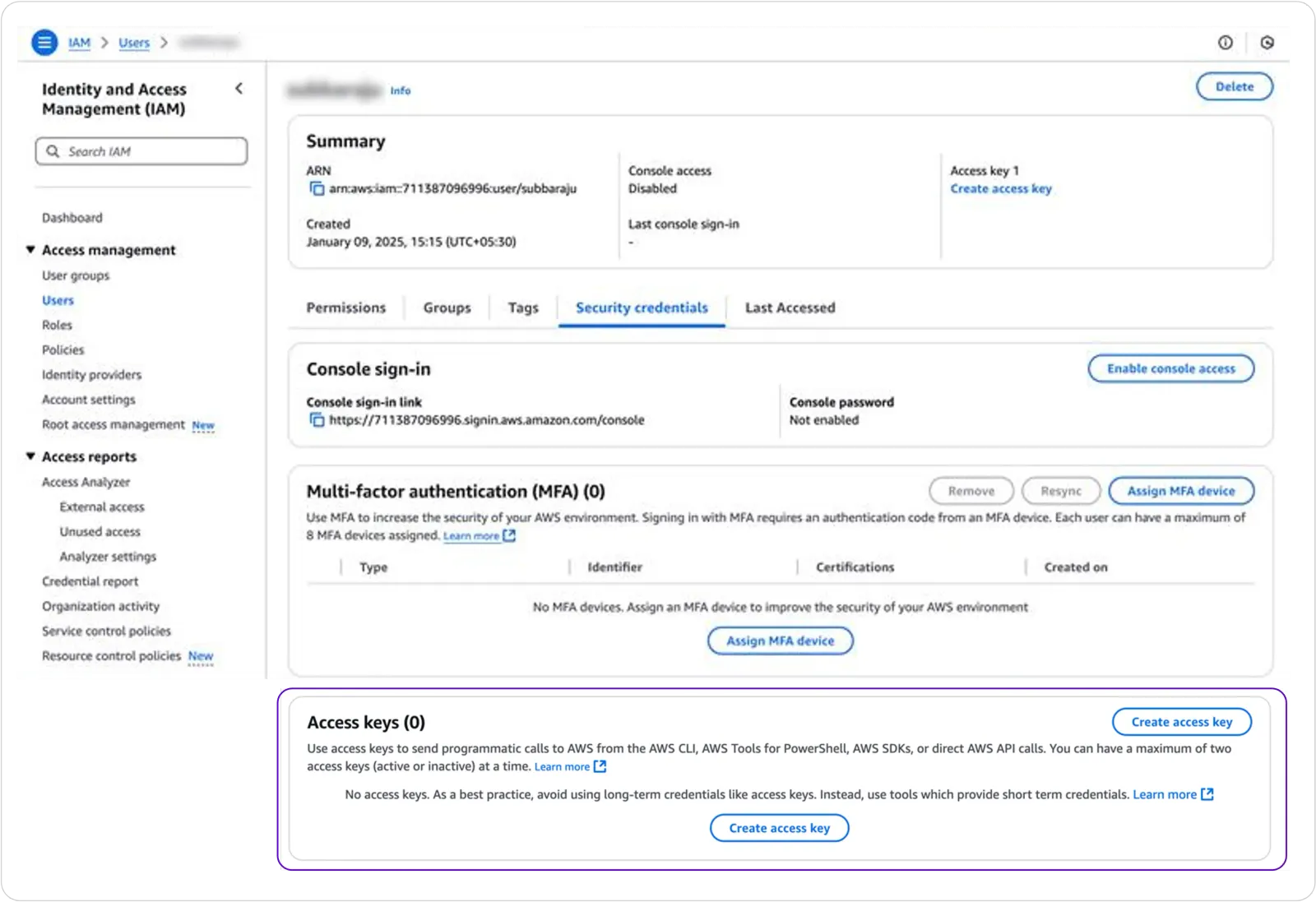Screen dimensions: 1316x902
Task: Collapse the Access management section
Action: 30,249
